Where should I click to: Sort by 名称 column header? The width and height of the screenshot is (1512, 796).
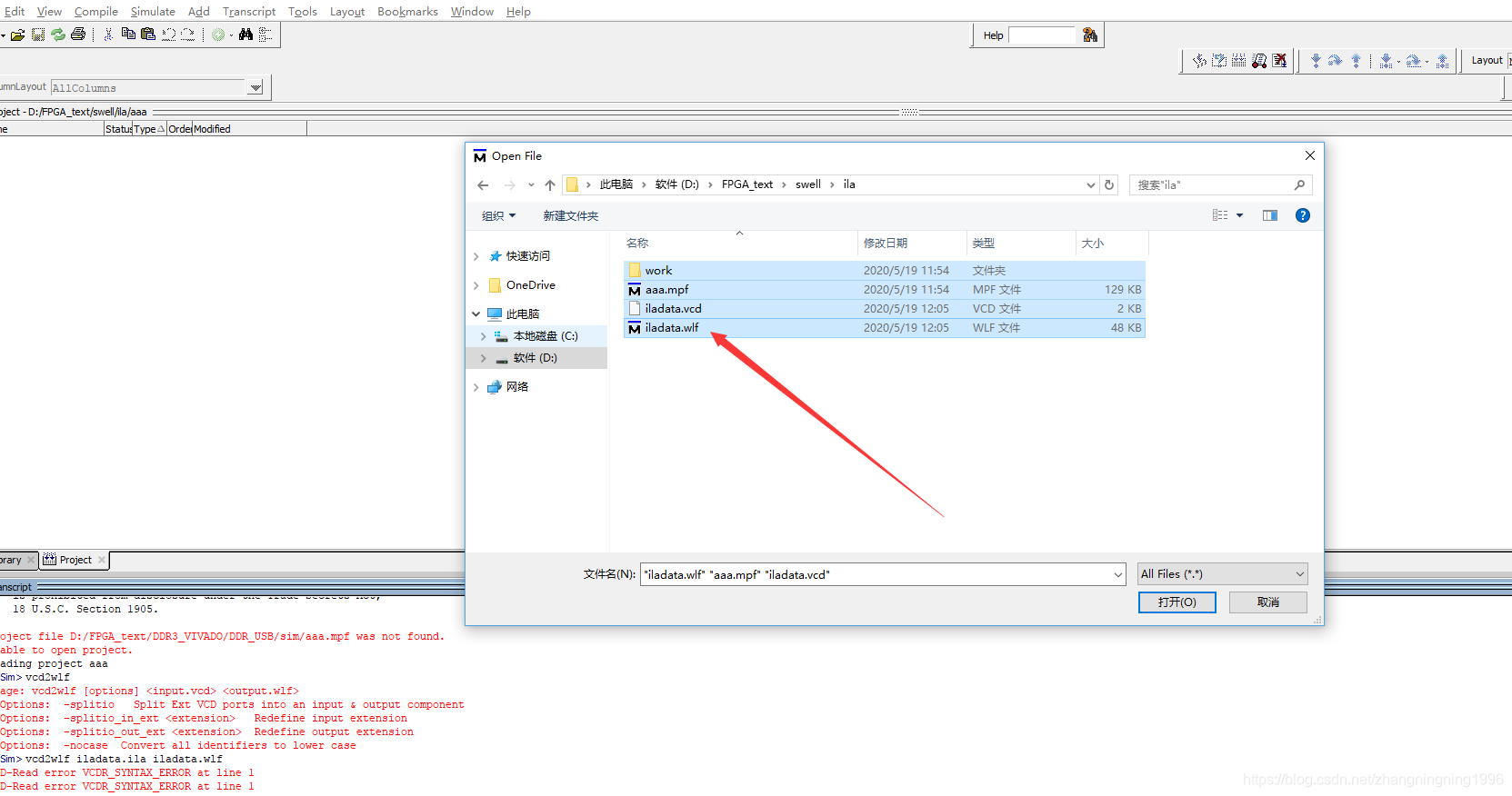[740, 244]
